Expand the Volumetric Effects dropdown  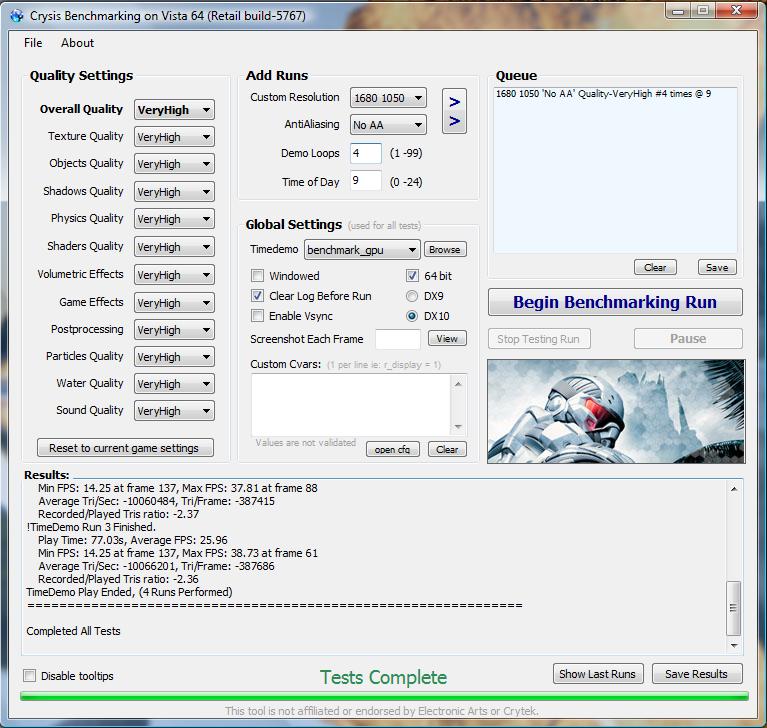click(174, 274)
